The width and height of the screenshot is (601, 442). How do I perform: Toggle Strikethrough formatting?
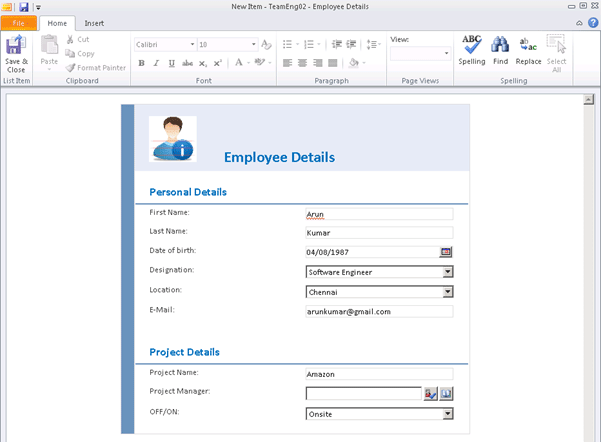187,63
